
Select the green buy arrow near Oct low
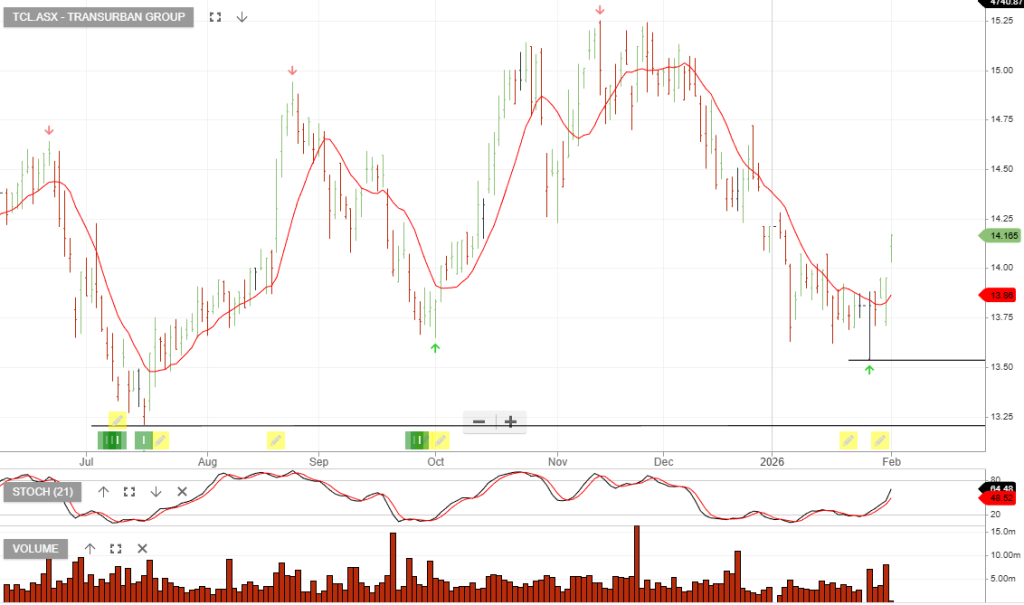[x=435, y=347]
